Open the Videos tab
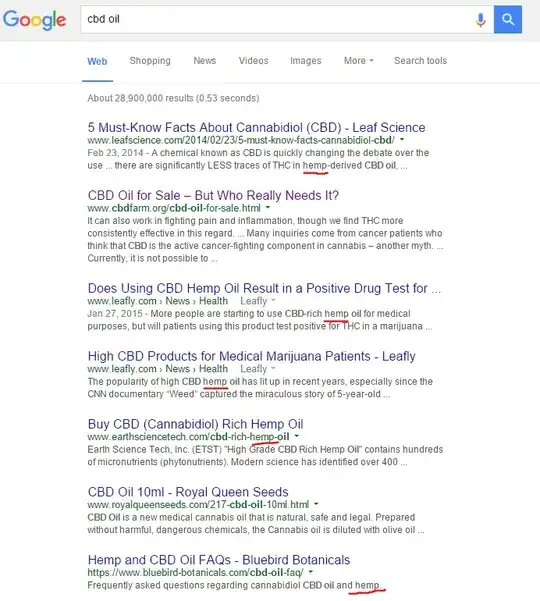540x601 pixels. [253, 61]
